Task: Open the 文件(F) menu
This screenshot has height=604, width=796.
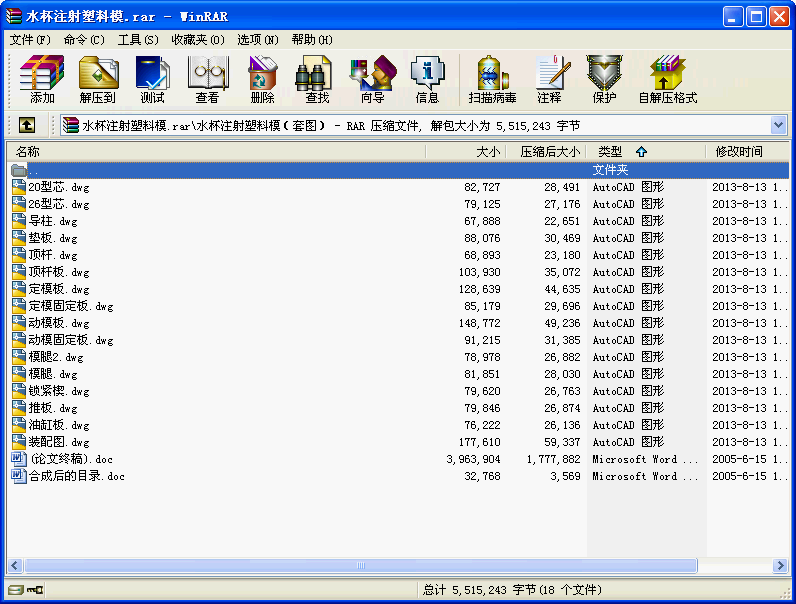Action: pyautogui.click(x=30, y=39)
